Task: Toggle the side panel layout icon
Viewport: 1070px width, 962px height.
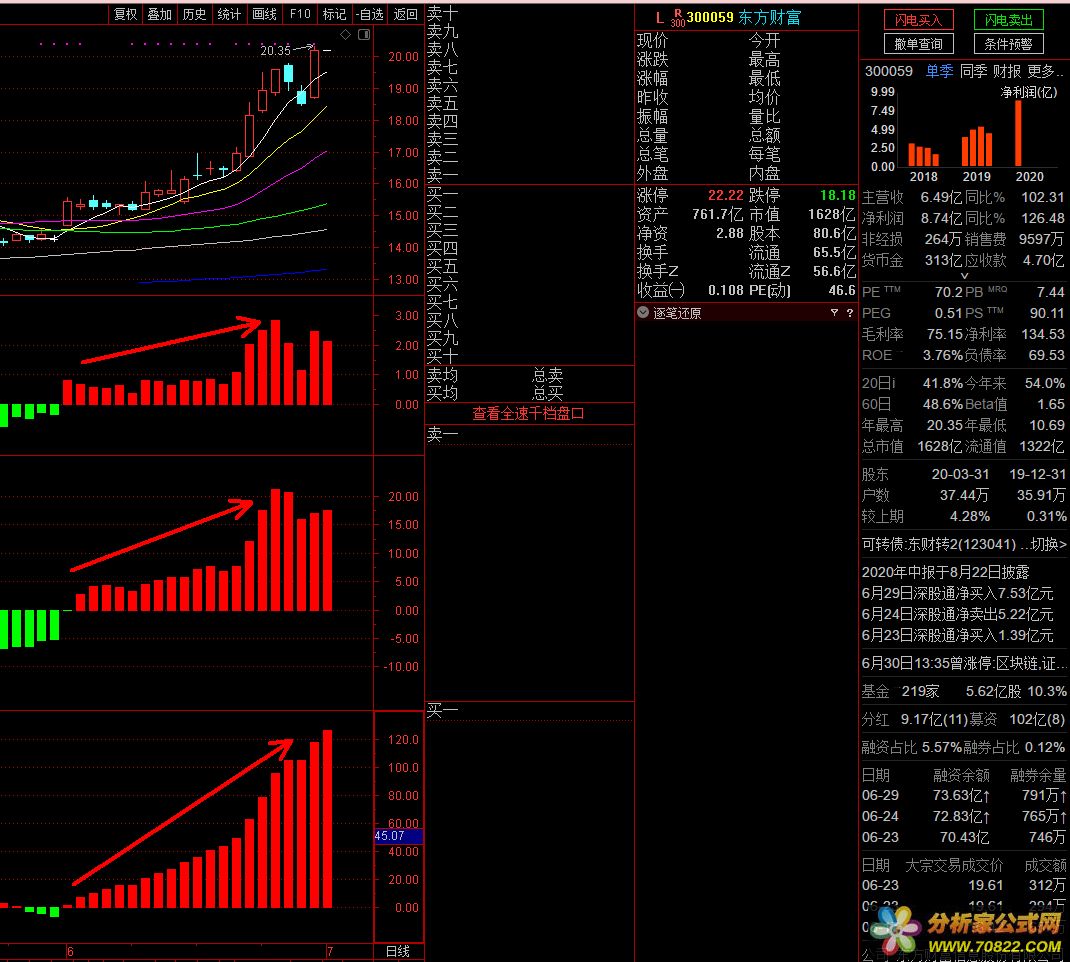Action: [364, 35]
